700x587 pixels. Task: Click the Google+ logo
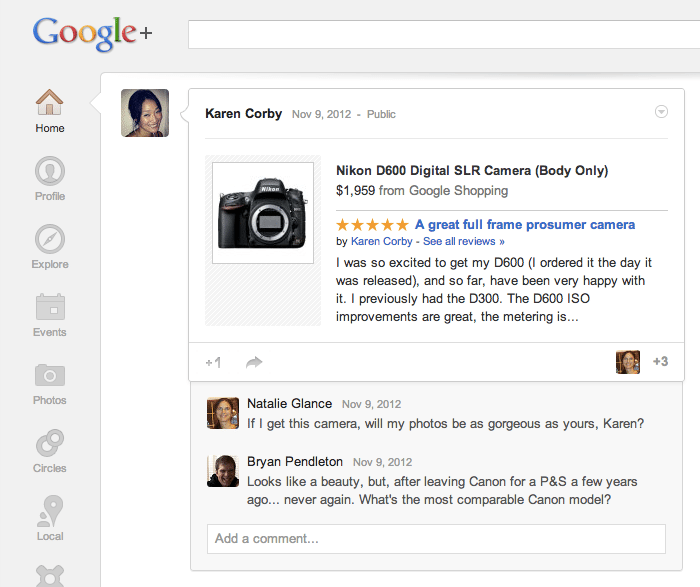coord(92,33)
